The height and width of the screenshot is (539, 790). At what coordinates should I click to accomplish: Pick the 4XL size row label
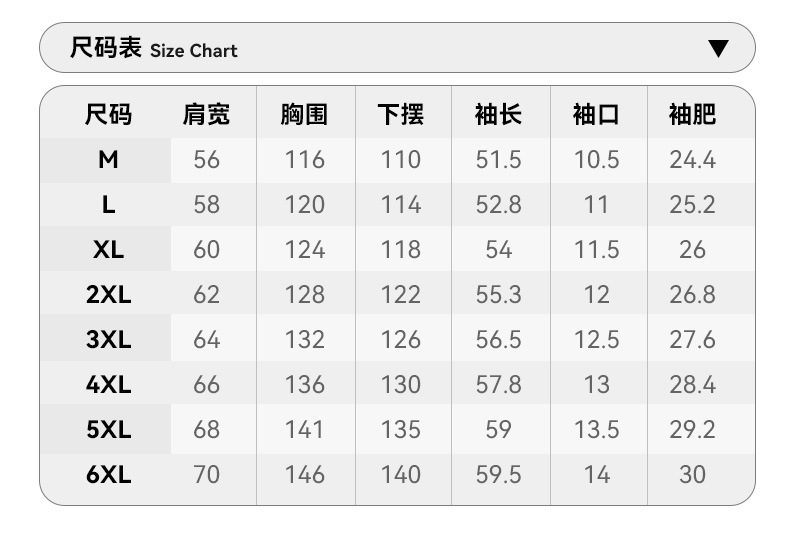tap(108, 385)
